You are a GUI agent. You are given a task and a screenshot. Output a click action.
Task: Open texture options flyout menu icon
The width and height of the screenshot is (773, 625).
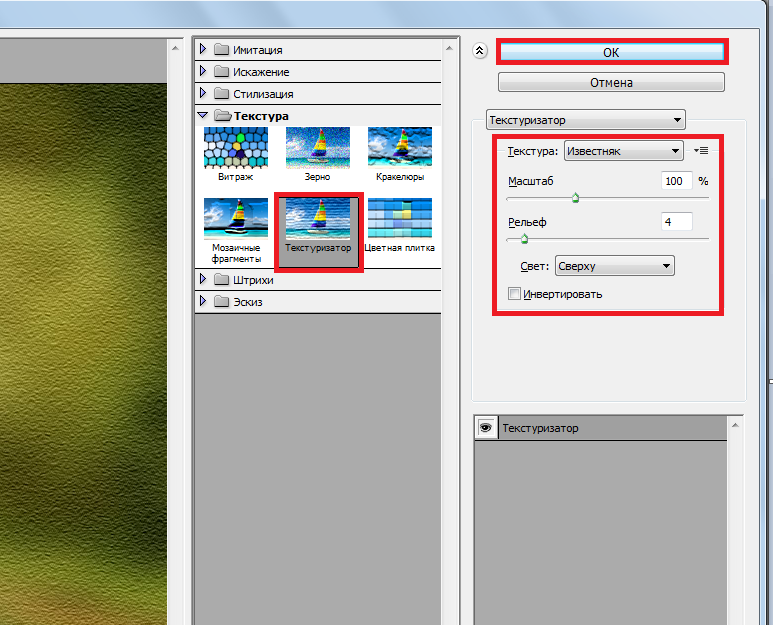(701, 151)
